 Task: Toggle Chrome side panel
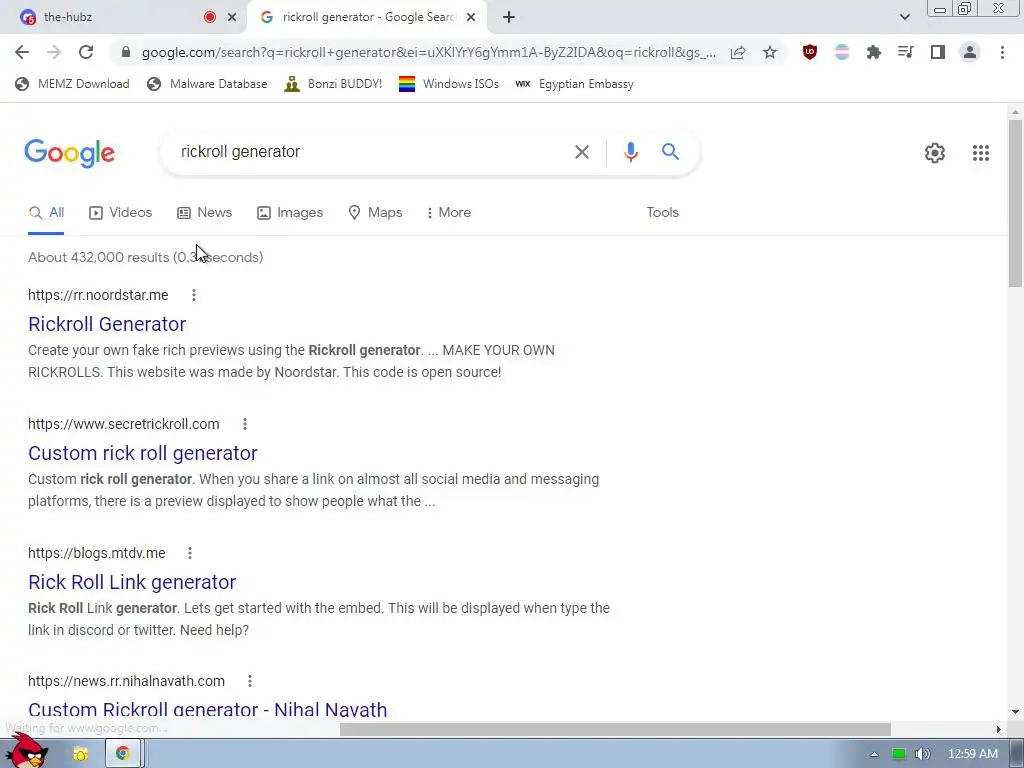point(938,52)
